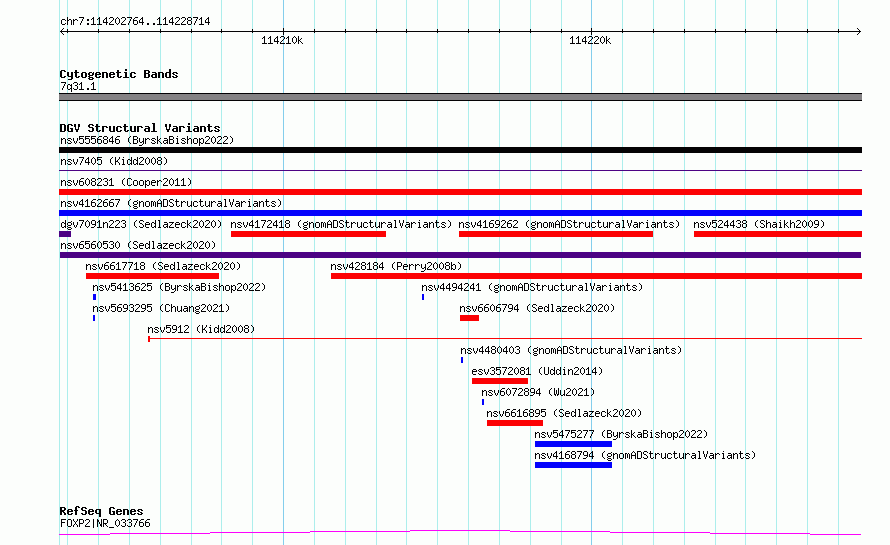The width and height of the screenshot is (890, 545).
Task: Select the blue bar under nsv4168794
Action: pos(573,465)
